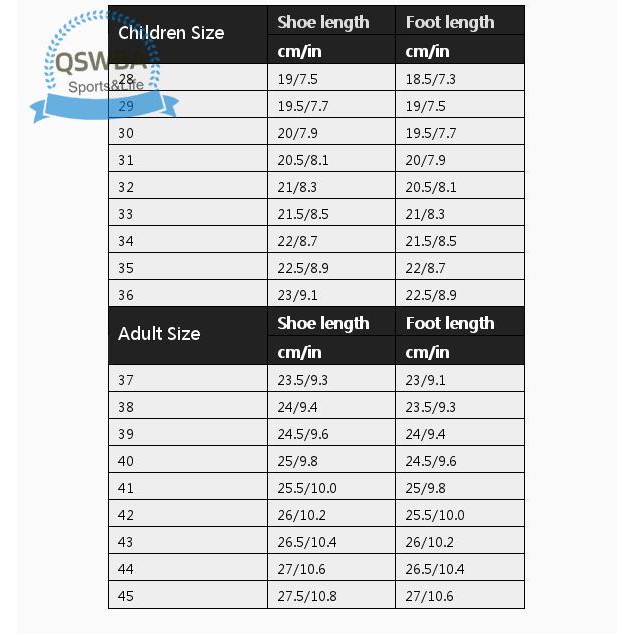The width and height of the screenshot is (634, 634).
Task: Click the size 40 row label
Action: coord(127,461)
